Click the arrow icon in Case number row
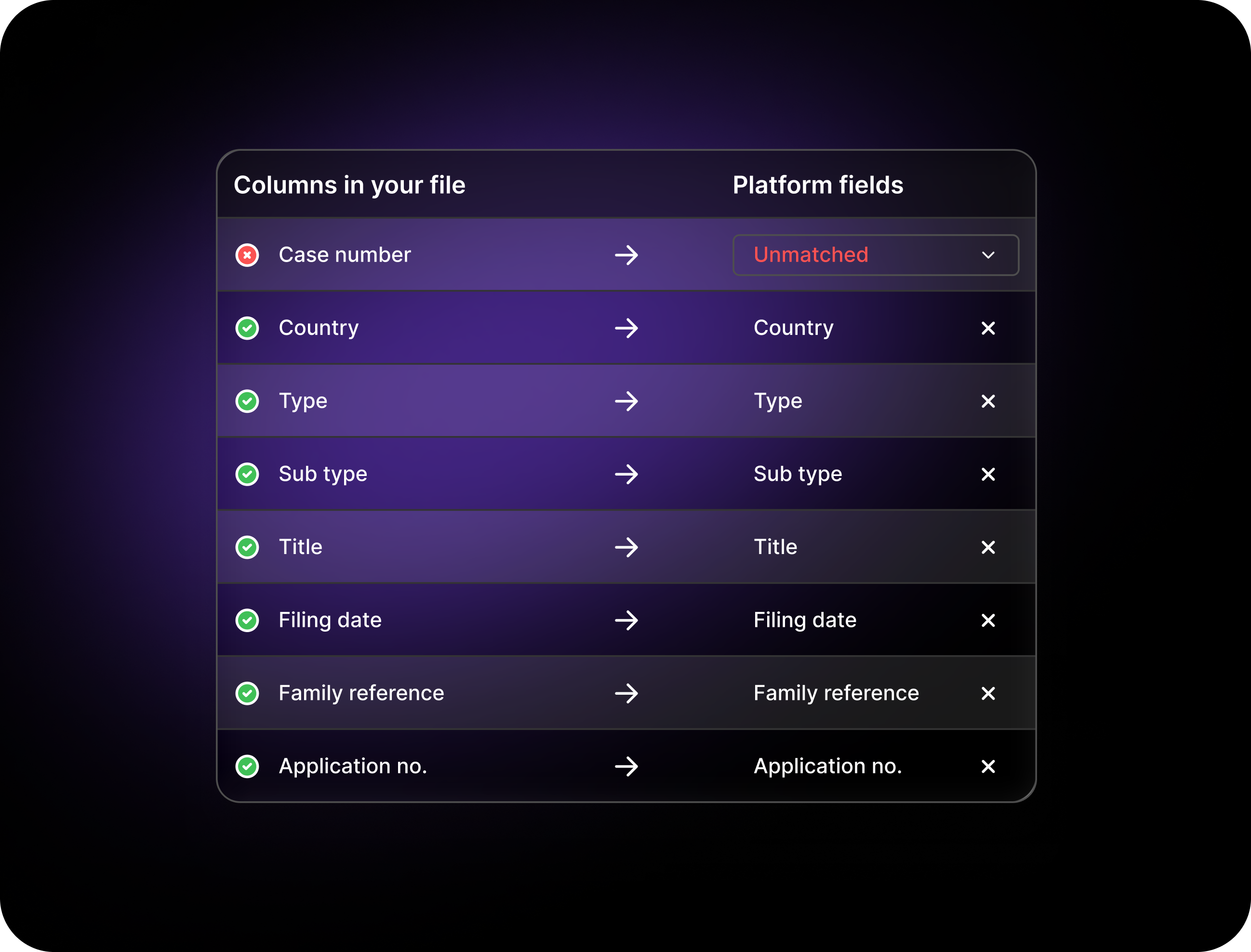This screenshot has height=952, width=1251. coord(626,255)
